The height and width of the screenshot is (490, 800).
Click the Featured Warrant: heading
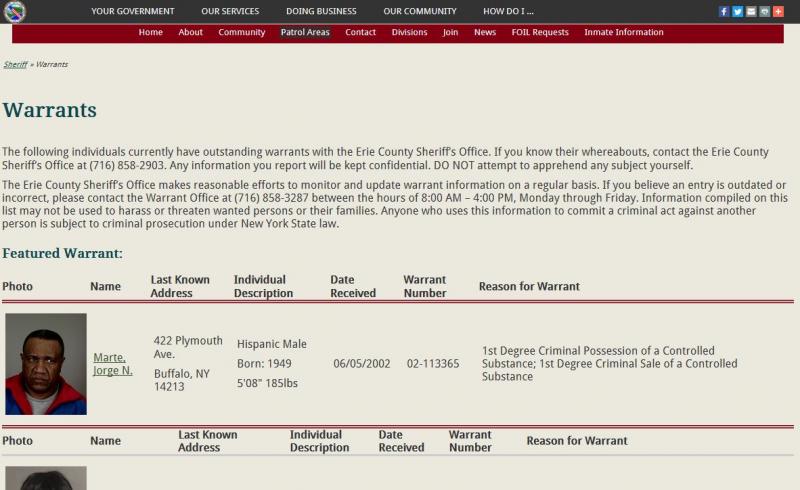pos(62,253)
